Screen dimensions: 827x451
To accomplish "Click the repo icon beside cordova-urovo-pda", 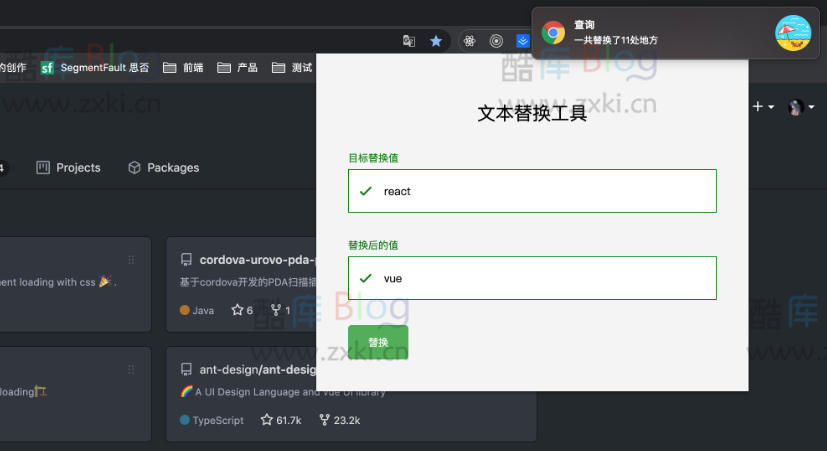I will 186,260.
